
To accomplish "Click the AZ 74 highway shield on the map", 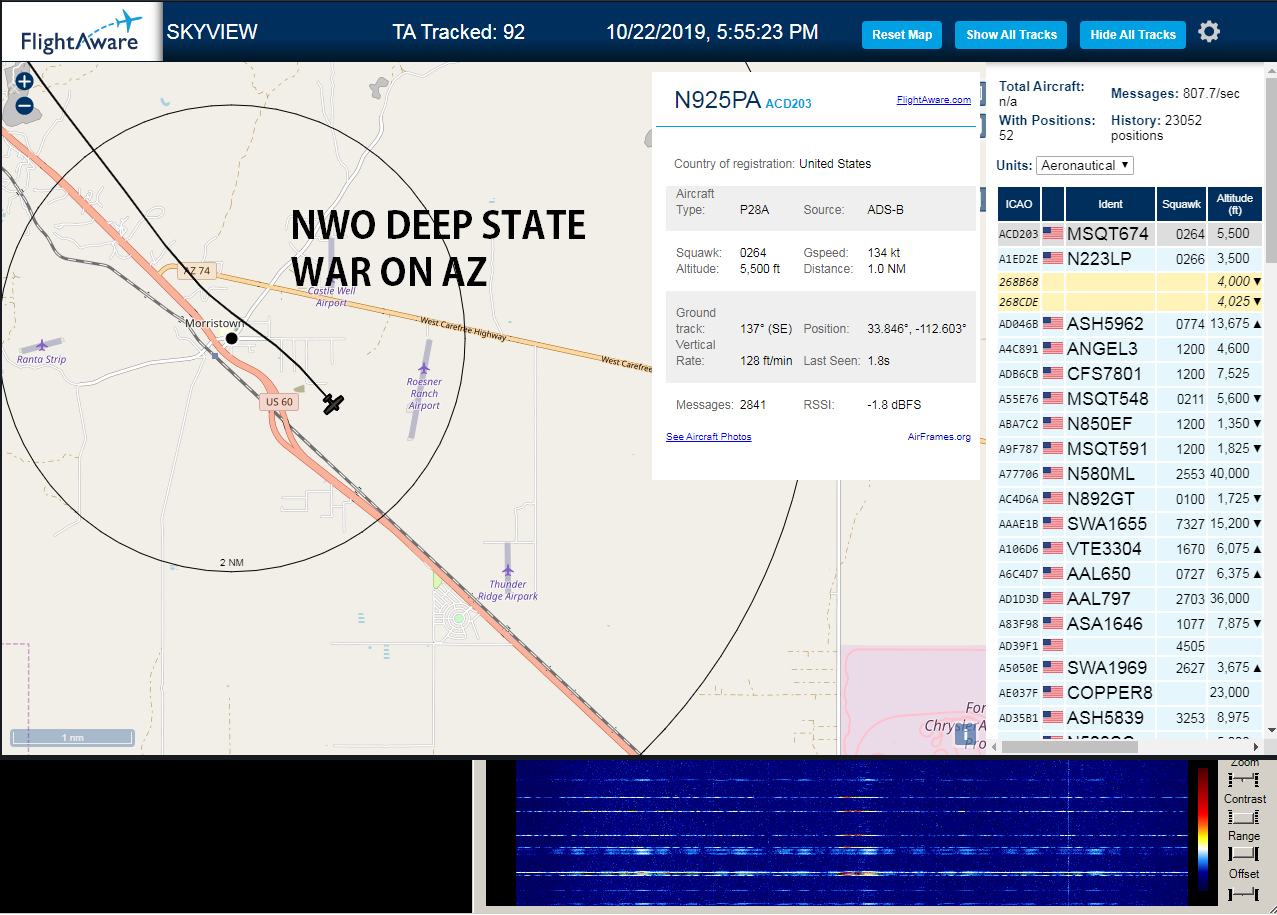I will pos(197,271).
